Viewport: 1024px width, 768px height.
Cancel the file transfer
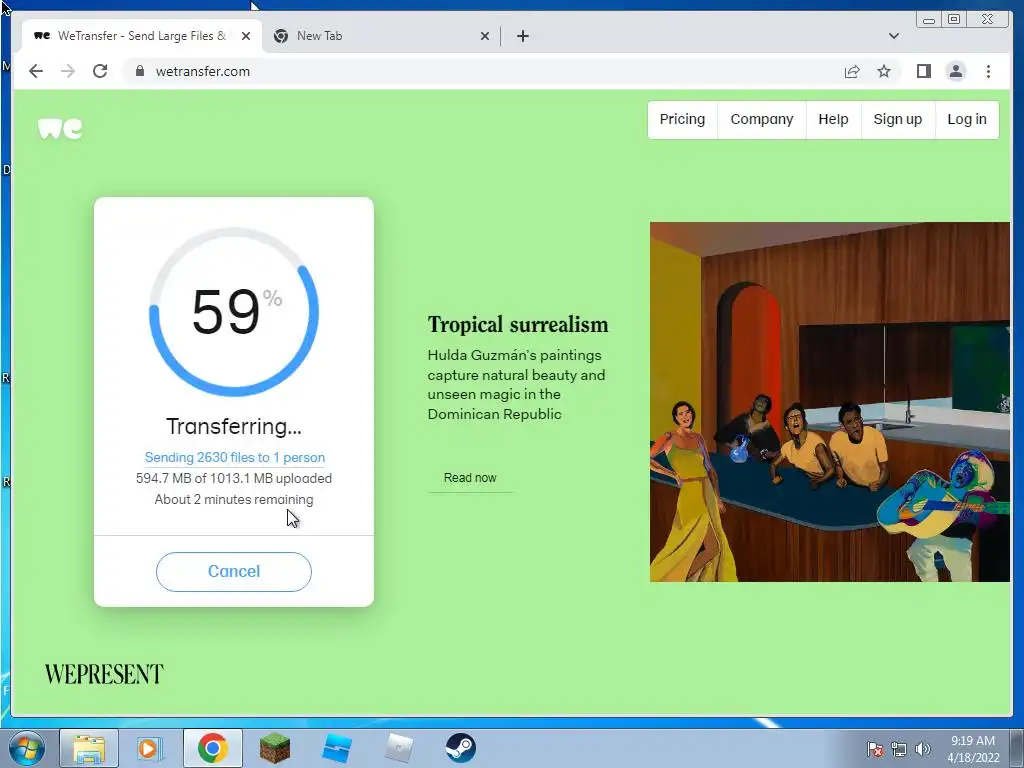pyautogui.click(x=234, y=571)
